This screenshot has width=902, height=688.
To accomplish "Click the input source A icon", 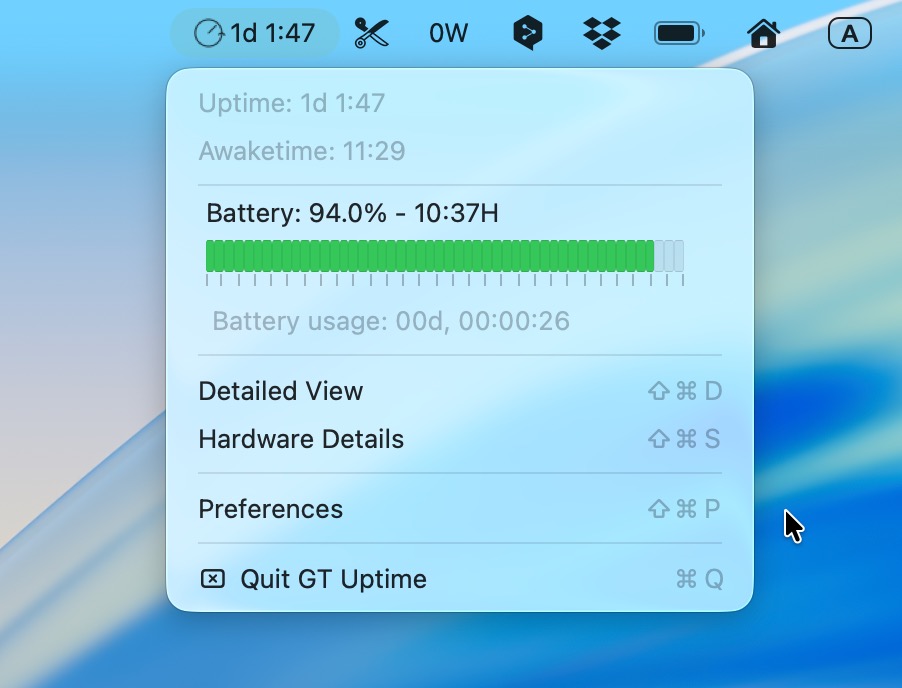I will [850, 33].
